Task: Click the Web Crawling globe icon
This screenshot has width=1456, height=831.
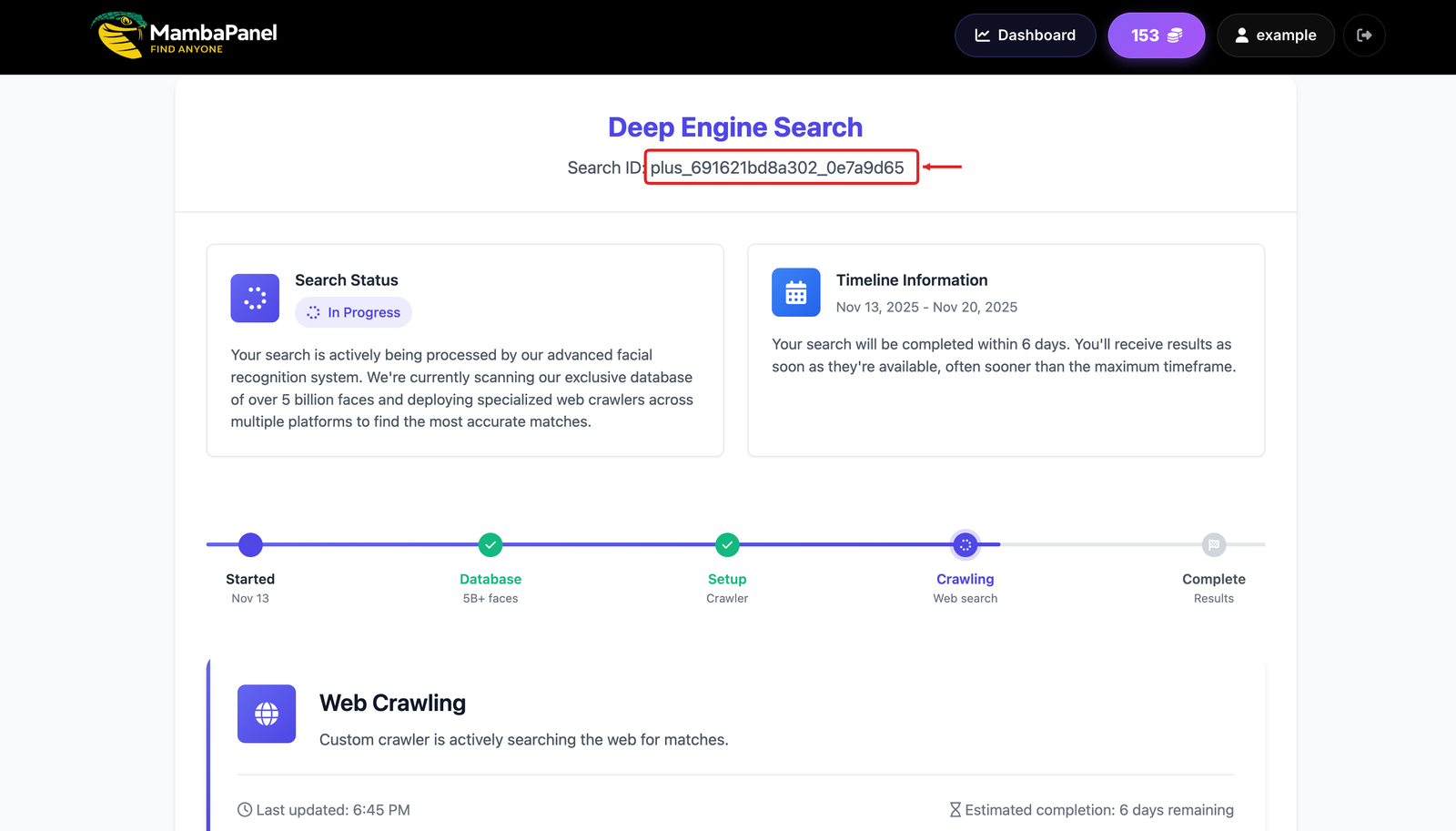Action: pyautogui.click(x=267, y=714)
